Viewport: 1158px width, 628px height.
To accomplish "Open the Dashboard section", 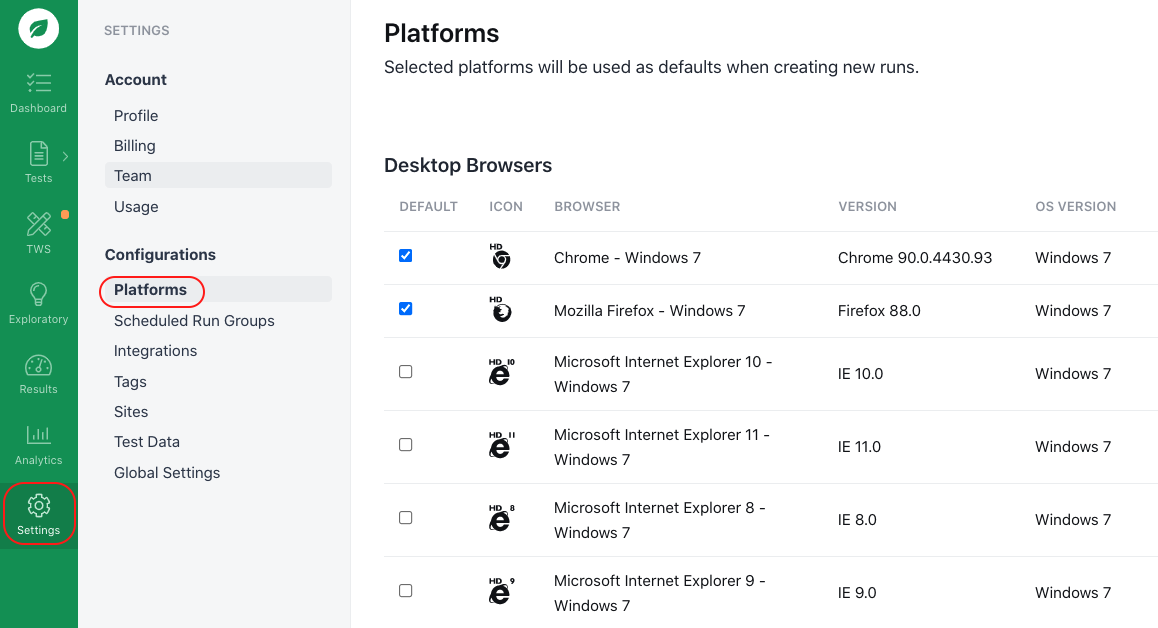I will click(x=38, y=92).
